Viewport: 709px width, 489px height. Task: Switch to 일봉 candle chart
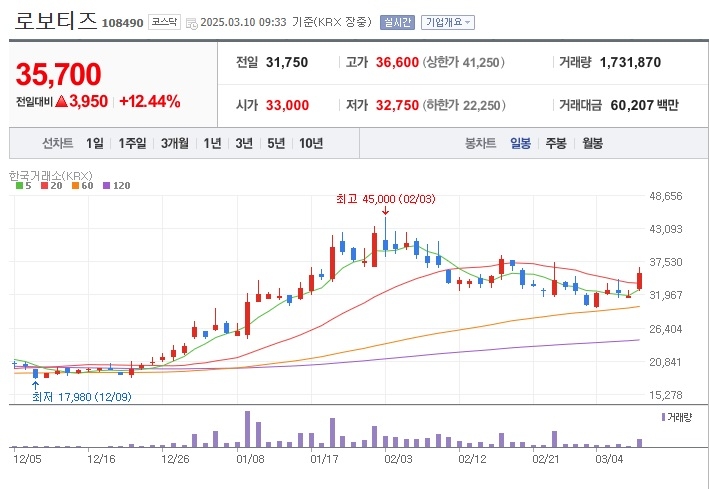520,143
